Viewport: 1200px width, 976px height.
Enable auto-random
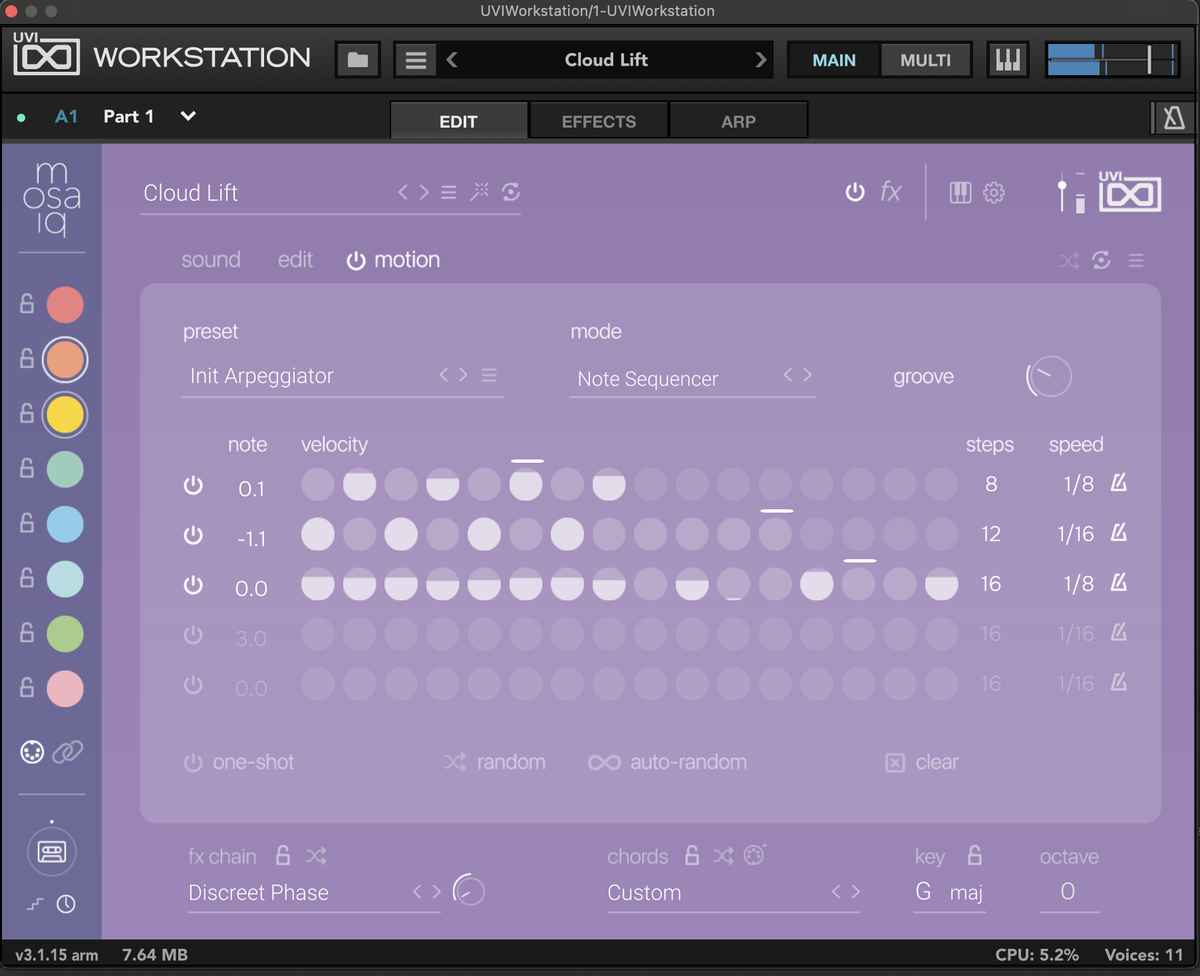(x=668, y=762)
